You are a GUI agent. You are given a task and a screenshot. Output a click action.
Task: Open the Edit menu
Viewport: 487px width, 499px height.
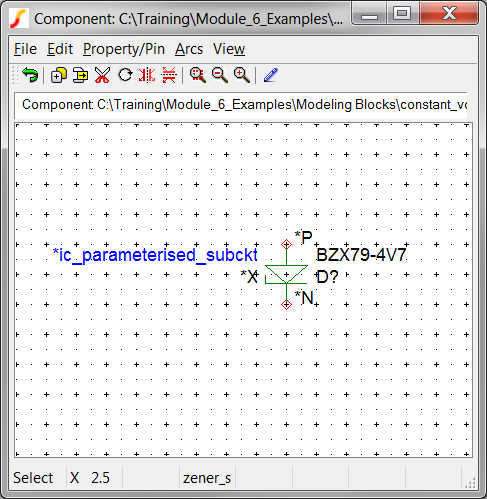coord(60,49)
